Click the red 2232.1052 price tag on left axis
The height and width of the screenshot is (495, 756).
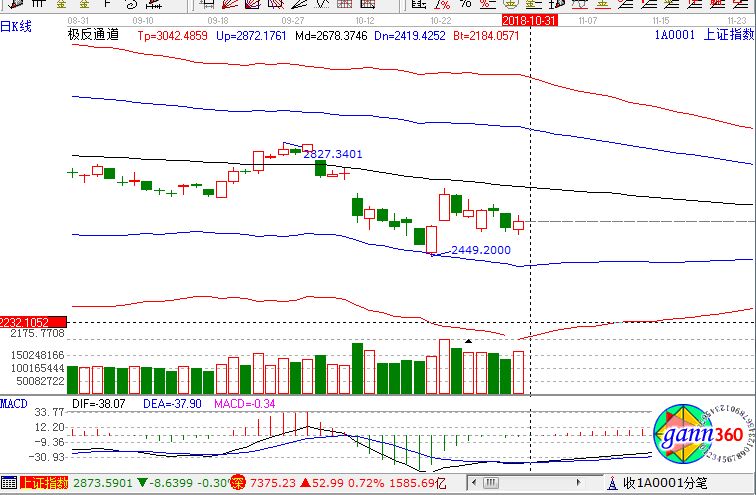(25, 321)
